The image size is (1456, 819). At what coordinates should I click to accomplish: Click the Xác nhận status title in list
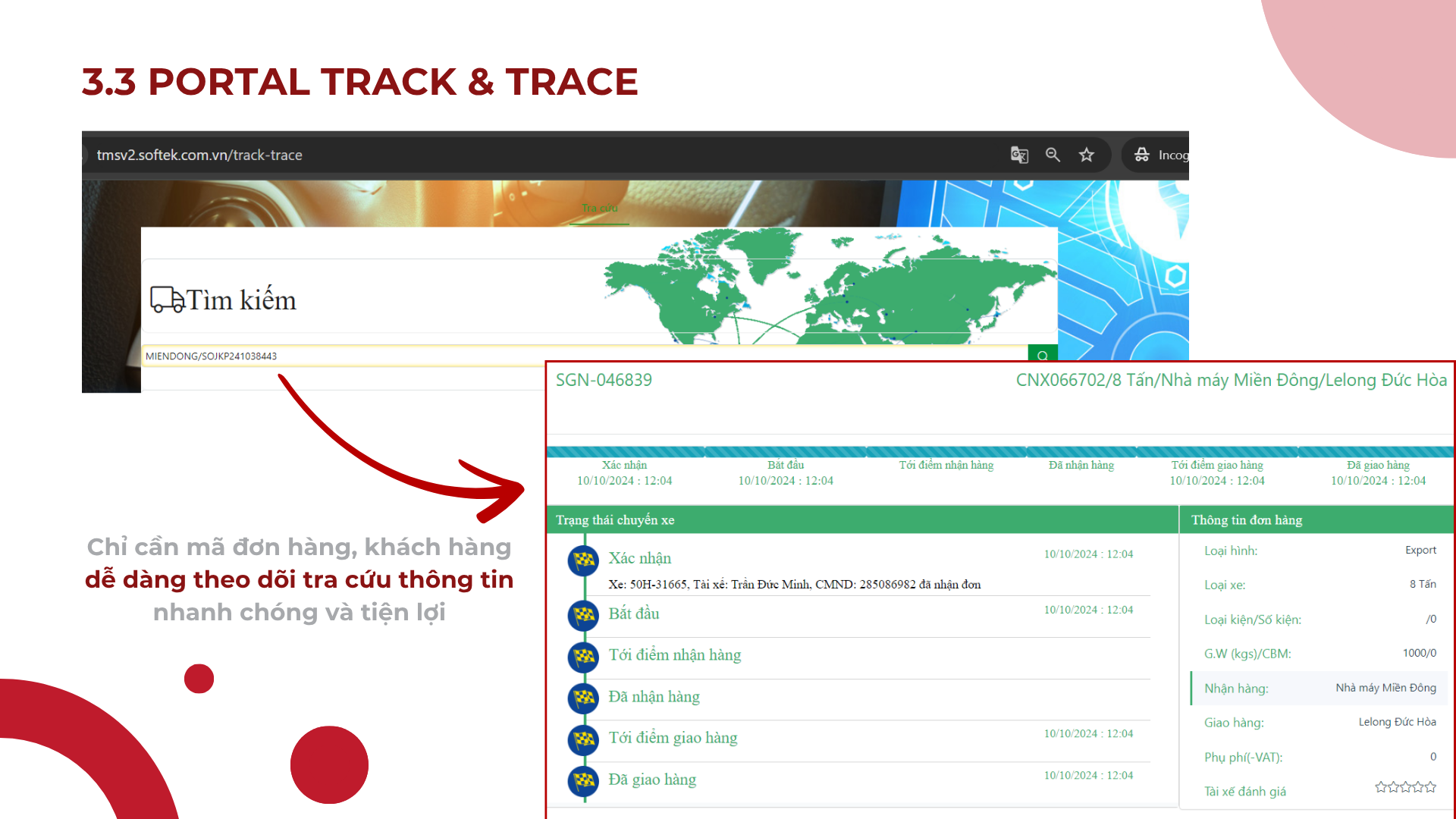639,558
